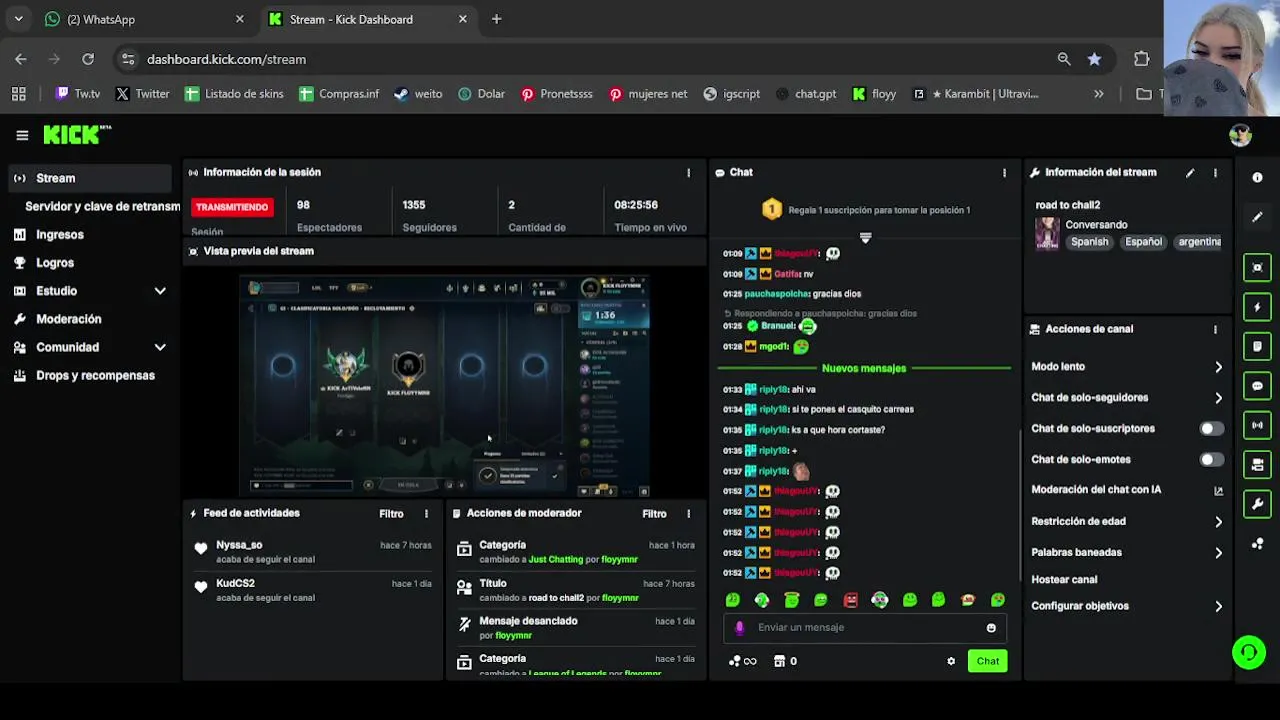Open Chat de solo-seguidores settings arrow
Screen dimensions: 1280x720
click(1218, 398)
